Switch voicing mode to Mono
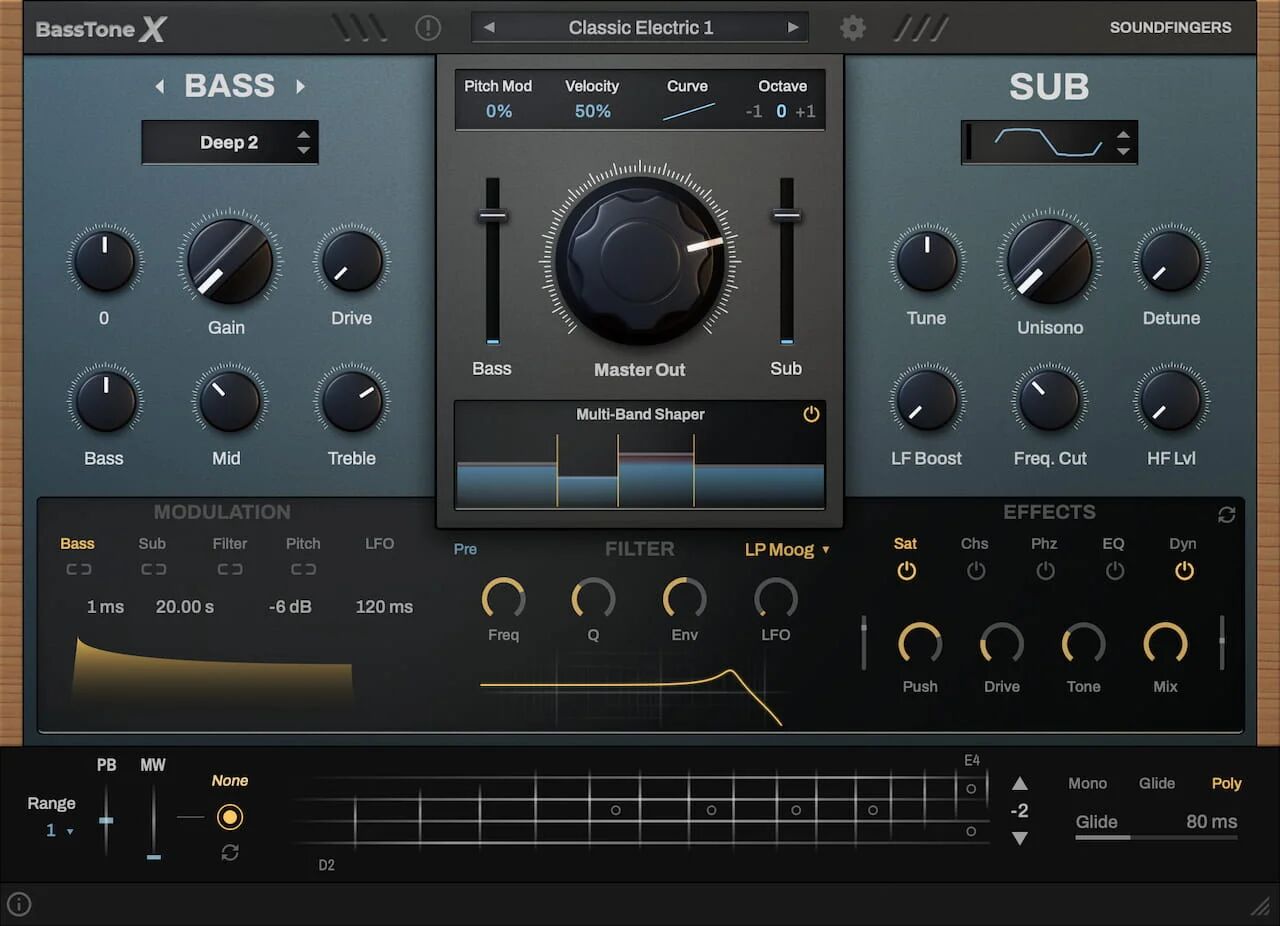This screenshot has height=926, width=1280. click(1087, 783)
